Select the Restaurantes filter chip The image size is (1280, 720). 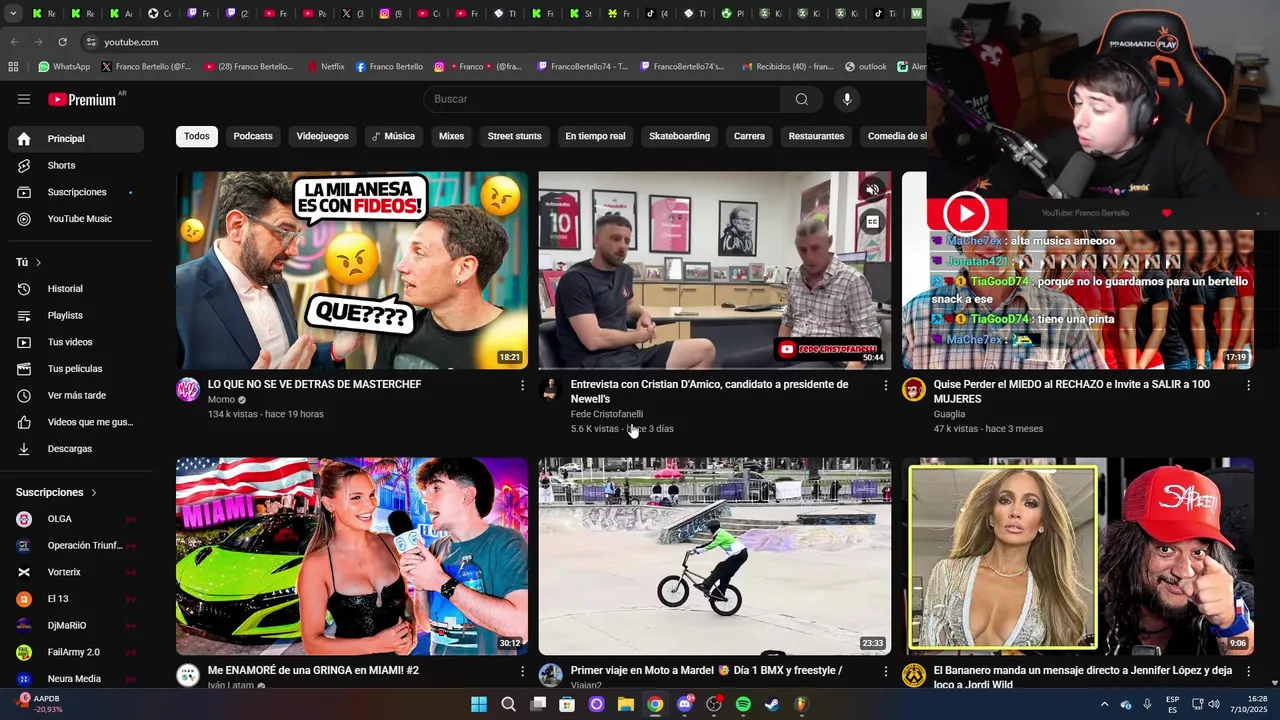click(816, 136)
